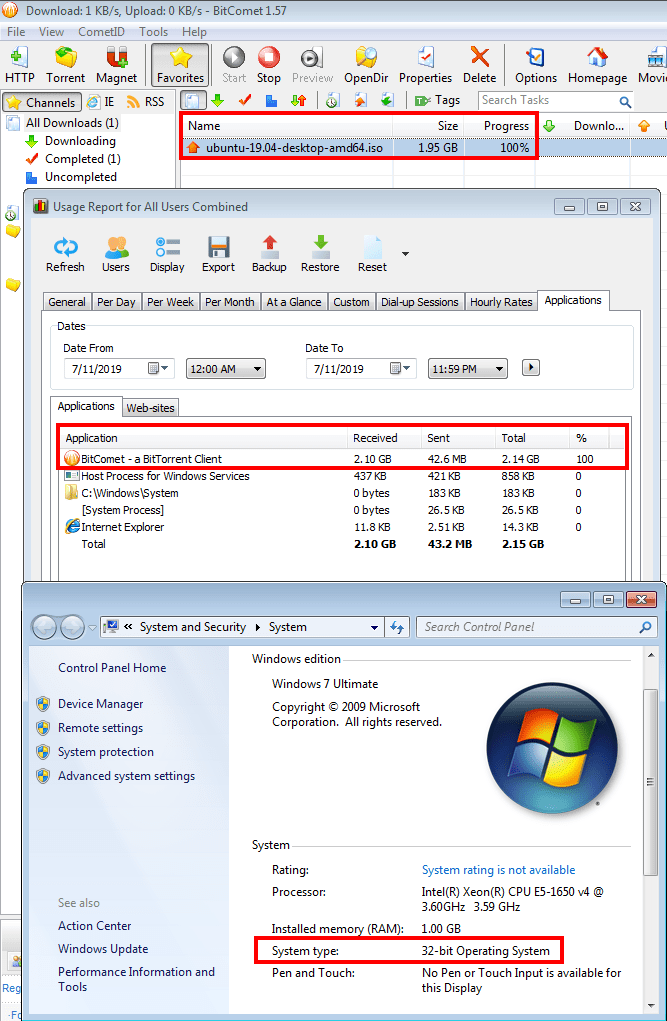667x1021 pixels.
Task: Filter completed tasks with red checkmark icon
Action: click(245, 100)
